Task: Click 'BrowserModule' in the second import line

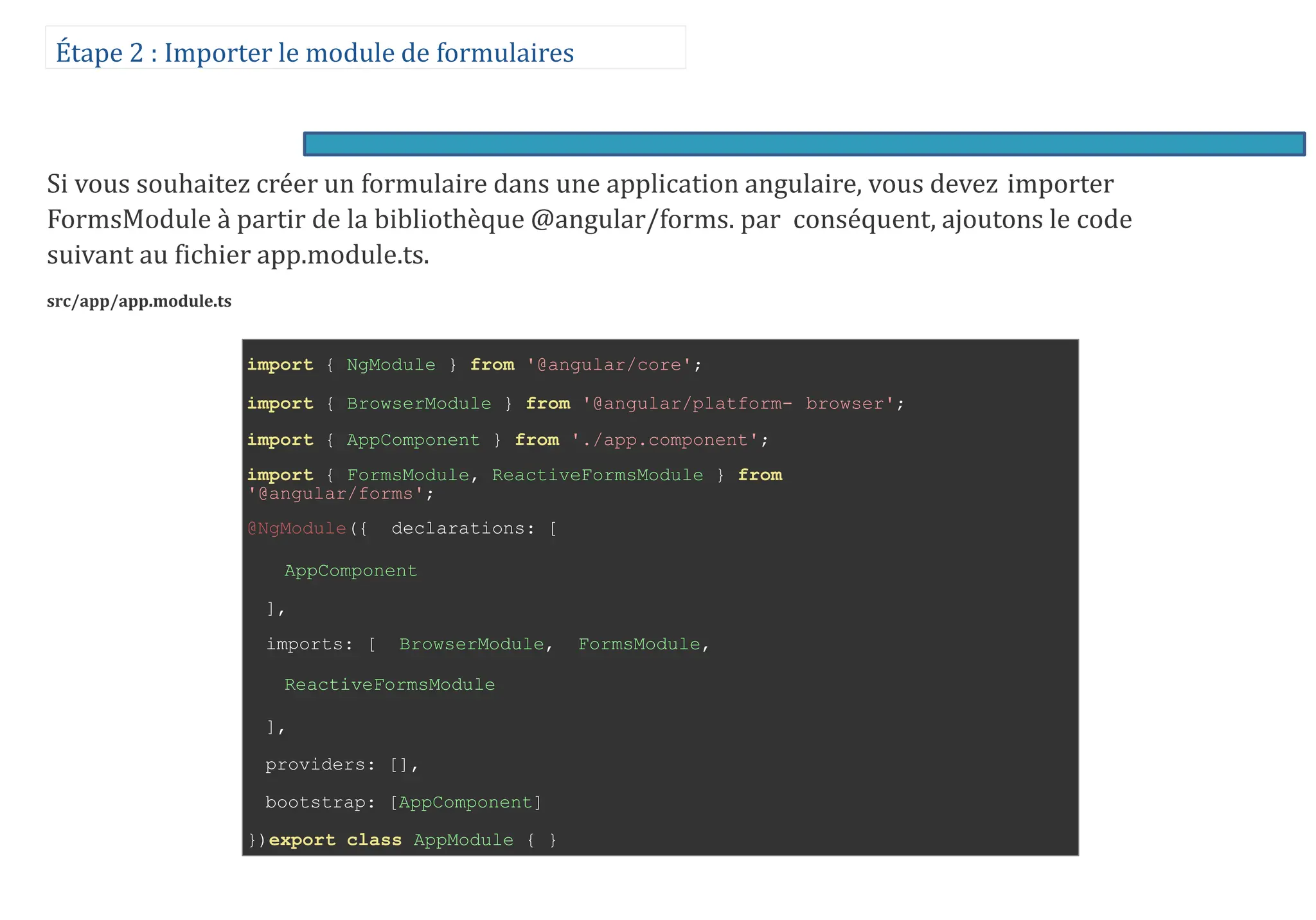Action: [x=419, y=404]
